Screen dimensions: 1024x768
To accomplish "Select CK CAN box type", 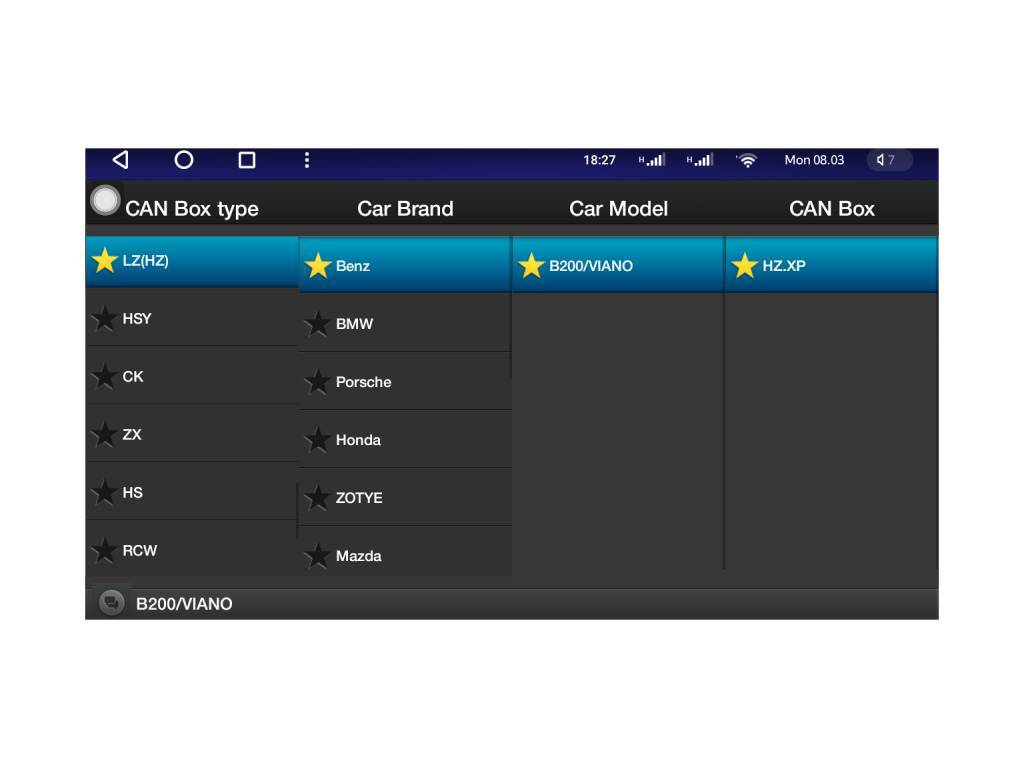I will point(192,376).
